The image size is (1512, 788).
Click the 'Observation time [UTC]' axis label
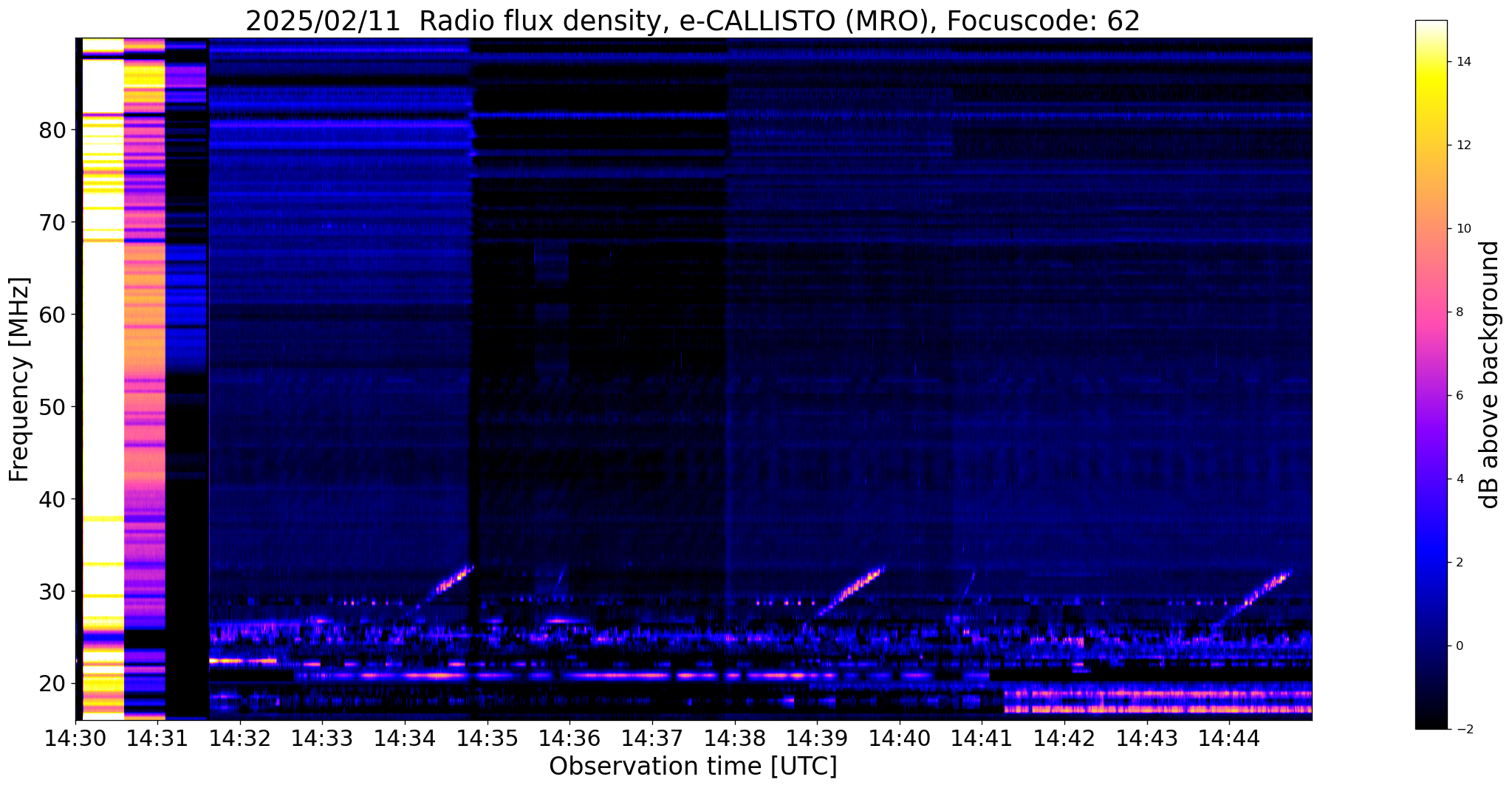693,766
